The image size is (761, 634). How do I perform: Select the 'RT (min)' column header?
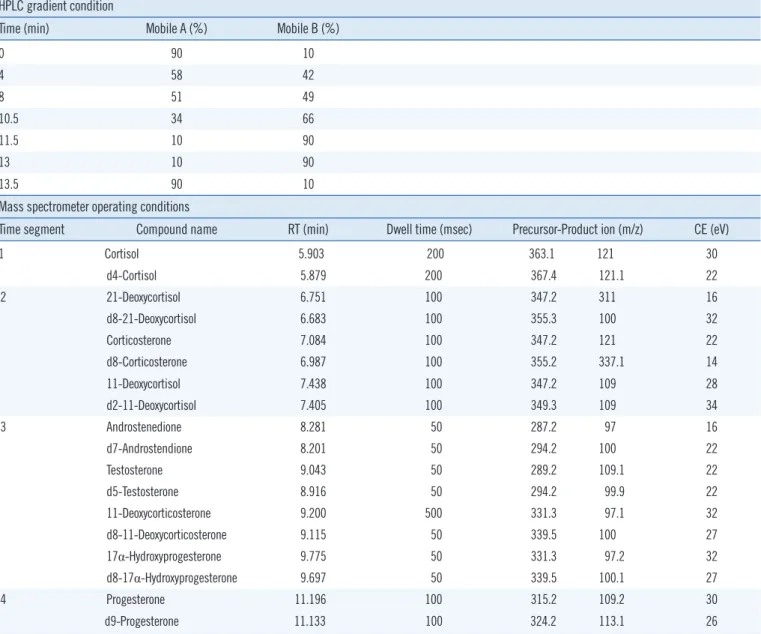[308, 229]
